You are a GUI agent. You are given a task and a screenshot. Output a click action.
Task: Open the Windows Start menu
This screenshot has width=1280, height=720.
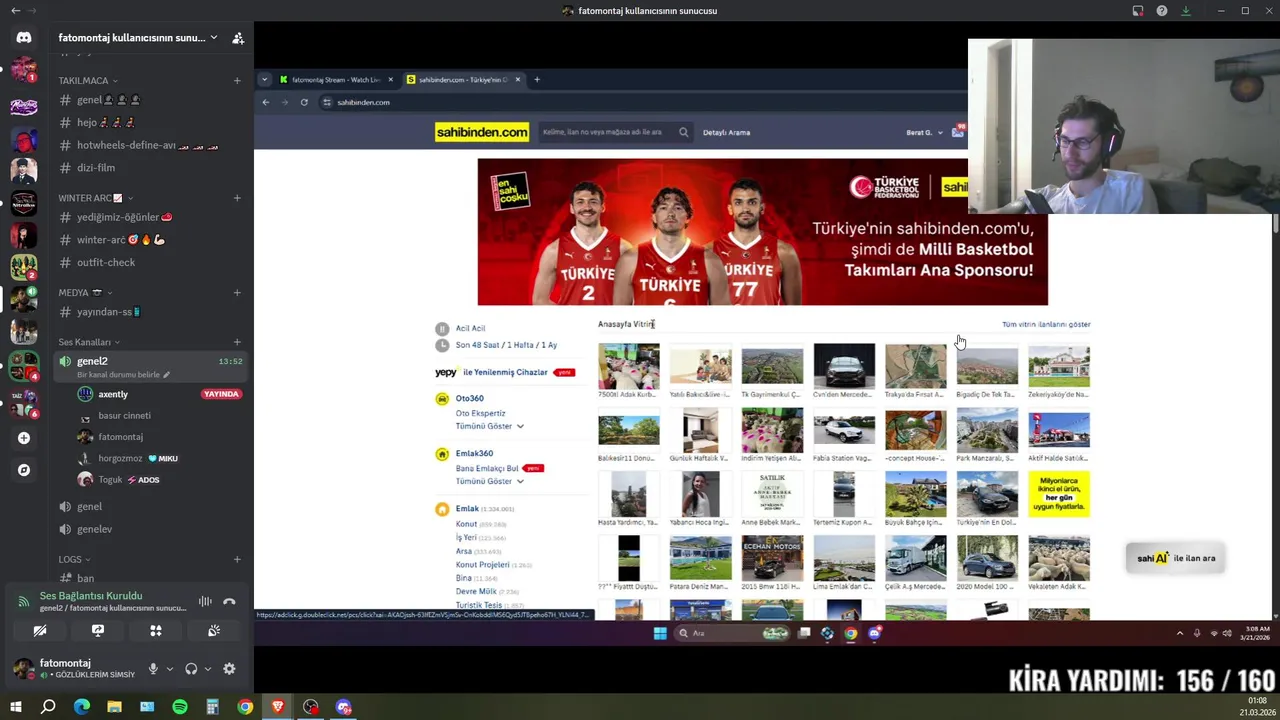tap(15, 707)
